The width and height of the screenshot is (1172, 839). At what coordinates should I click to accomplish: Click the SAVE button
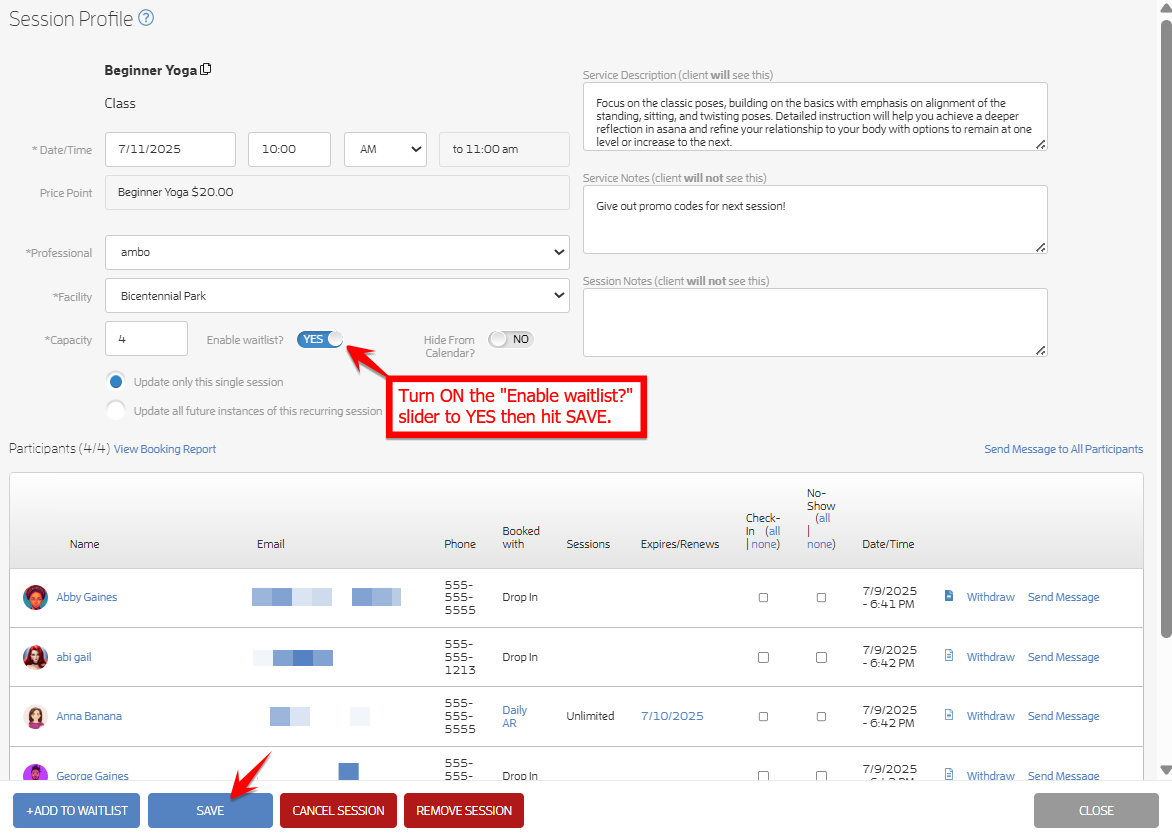tap(210, 811)
